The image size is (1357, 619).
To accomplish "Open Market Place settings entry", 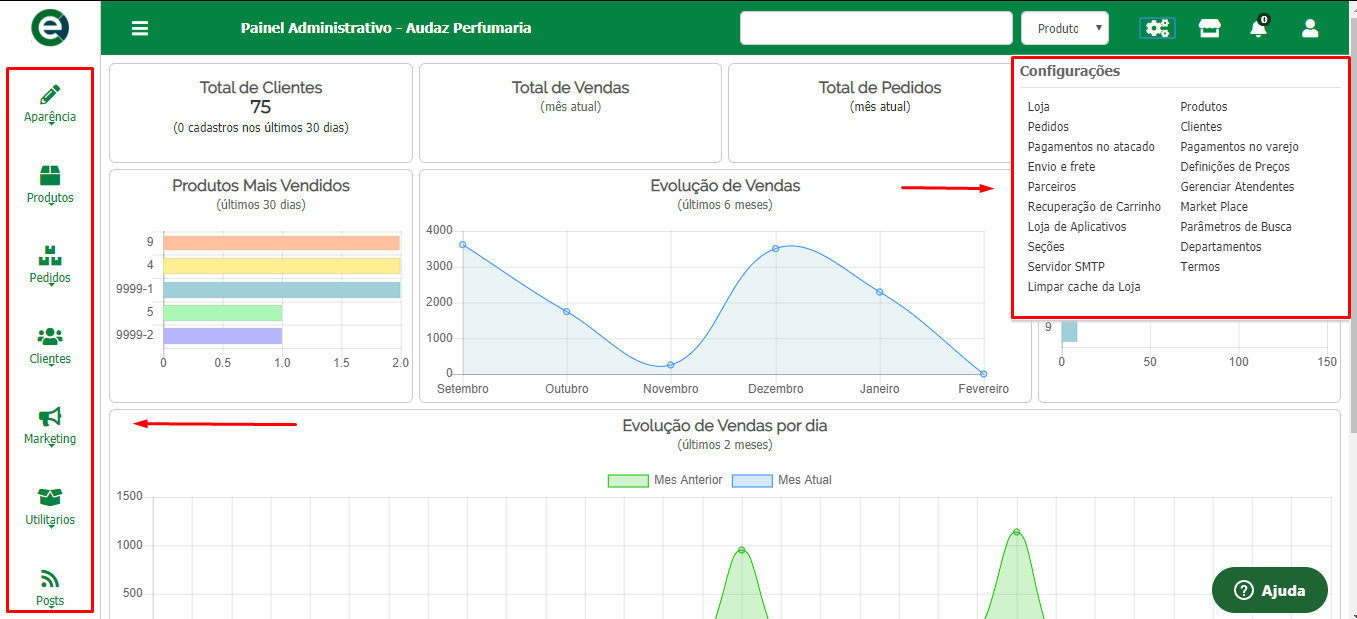I will pyautogui.click(x=1214, y=207).
